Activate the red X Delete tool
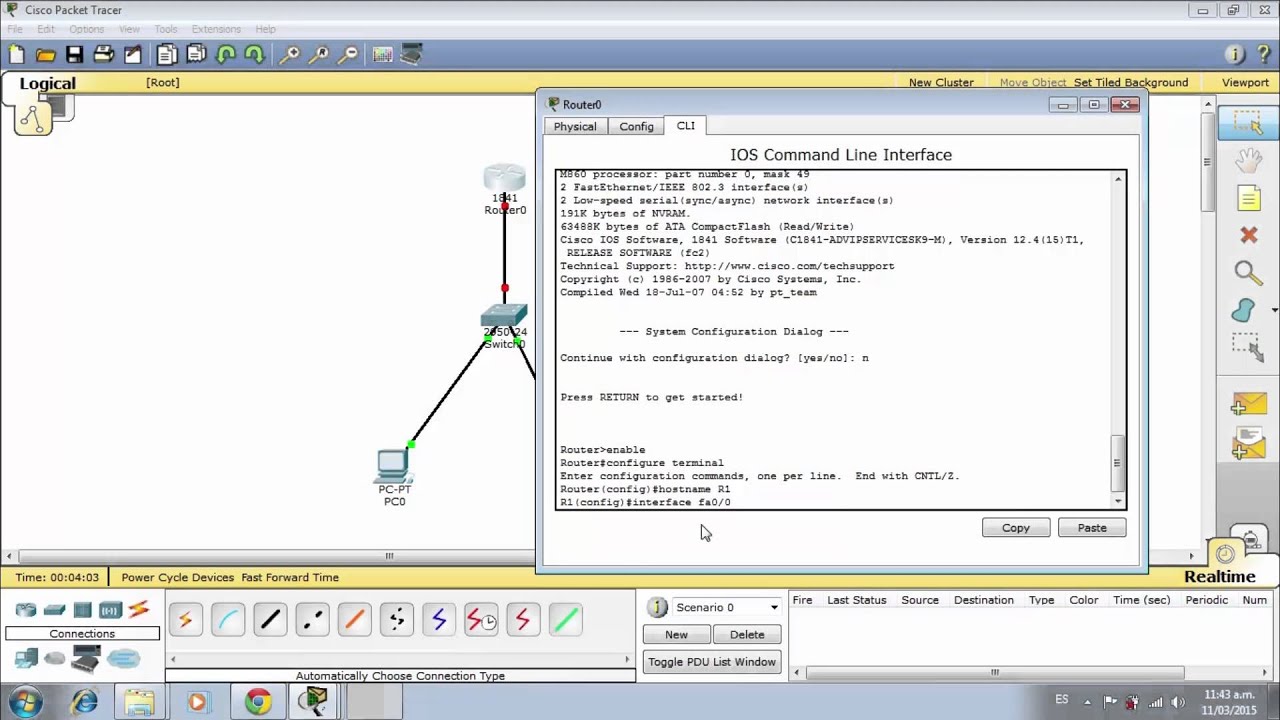This screenshot has width=1280, height=720. (x=1248, y=235)
